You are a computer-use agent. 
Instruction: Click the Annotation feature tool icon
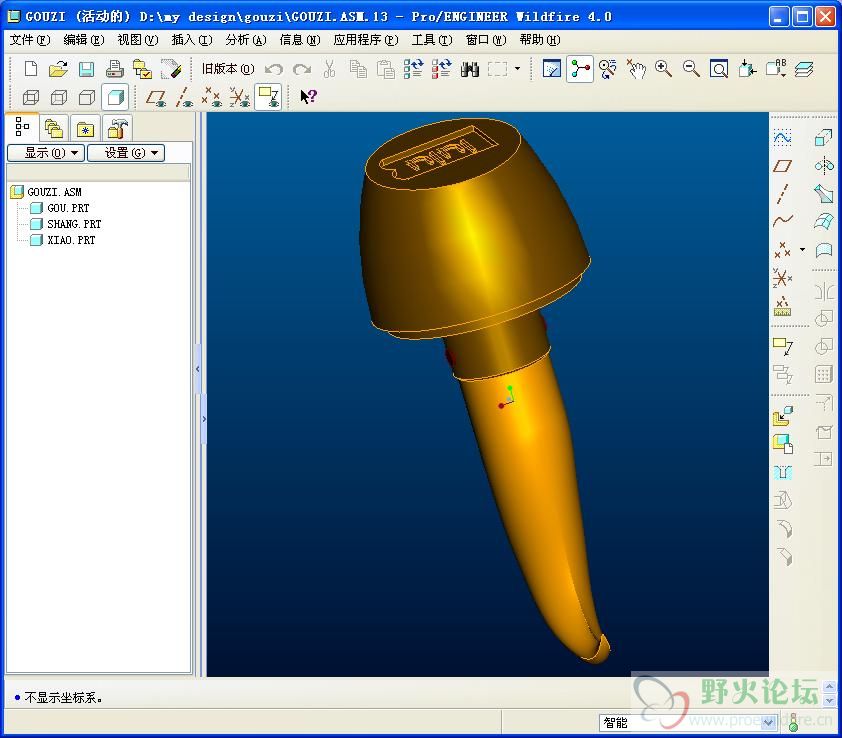click(783, 346)
